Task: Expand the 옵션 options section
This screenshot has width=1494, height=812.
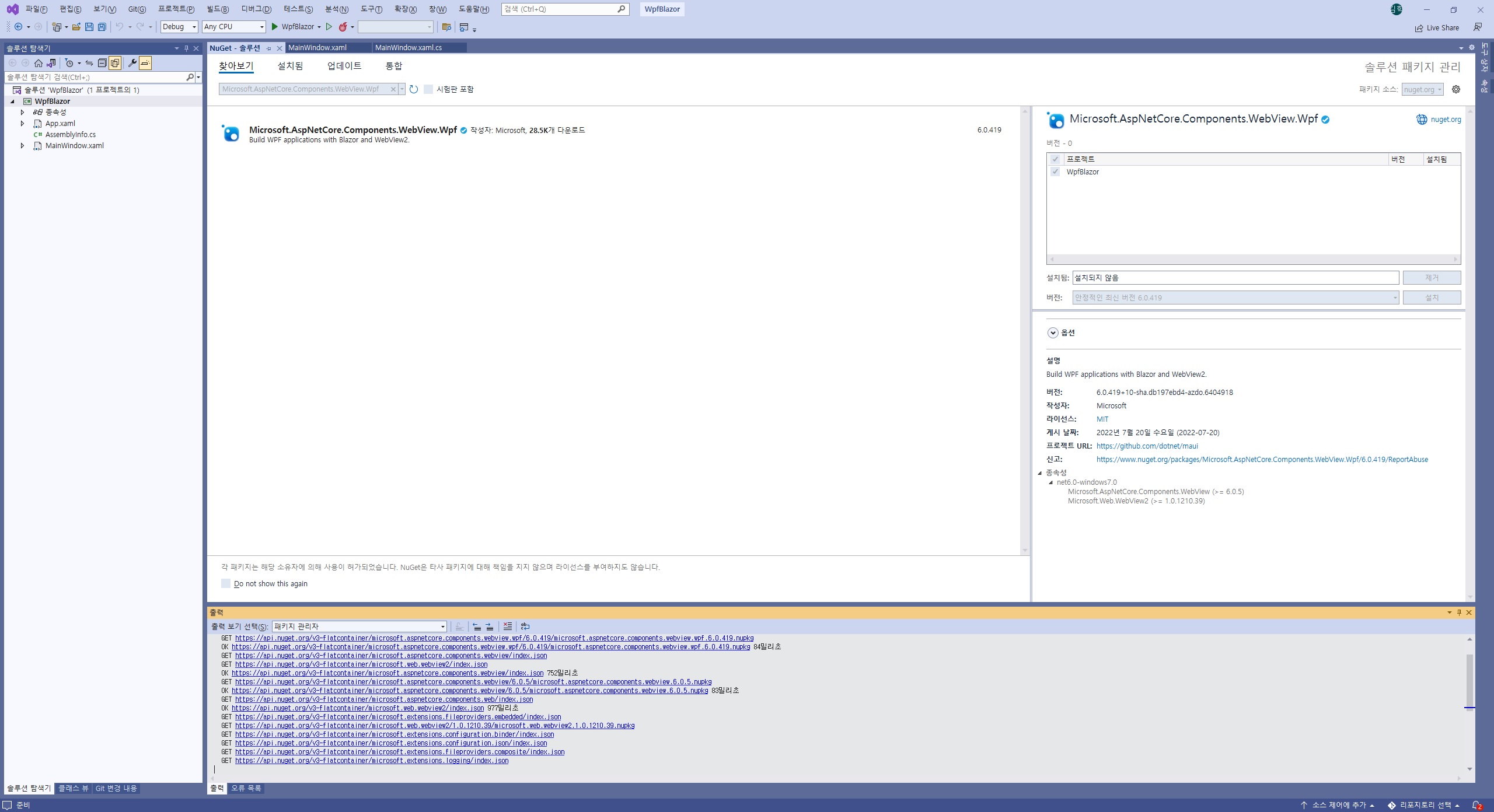Action: pos(1053,332)
